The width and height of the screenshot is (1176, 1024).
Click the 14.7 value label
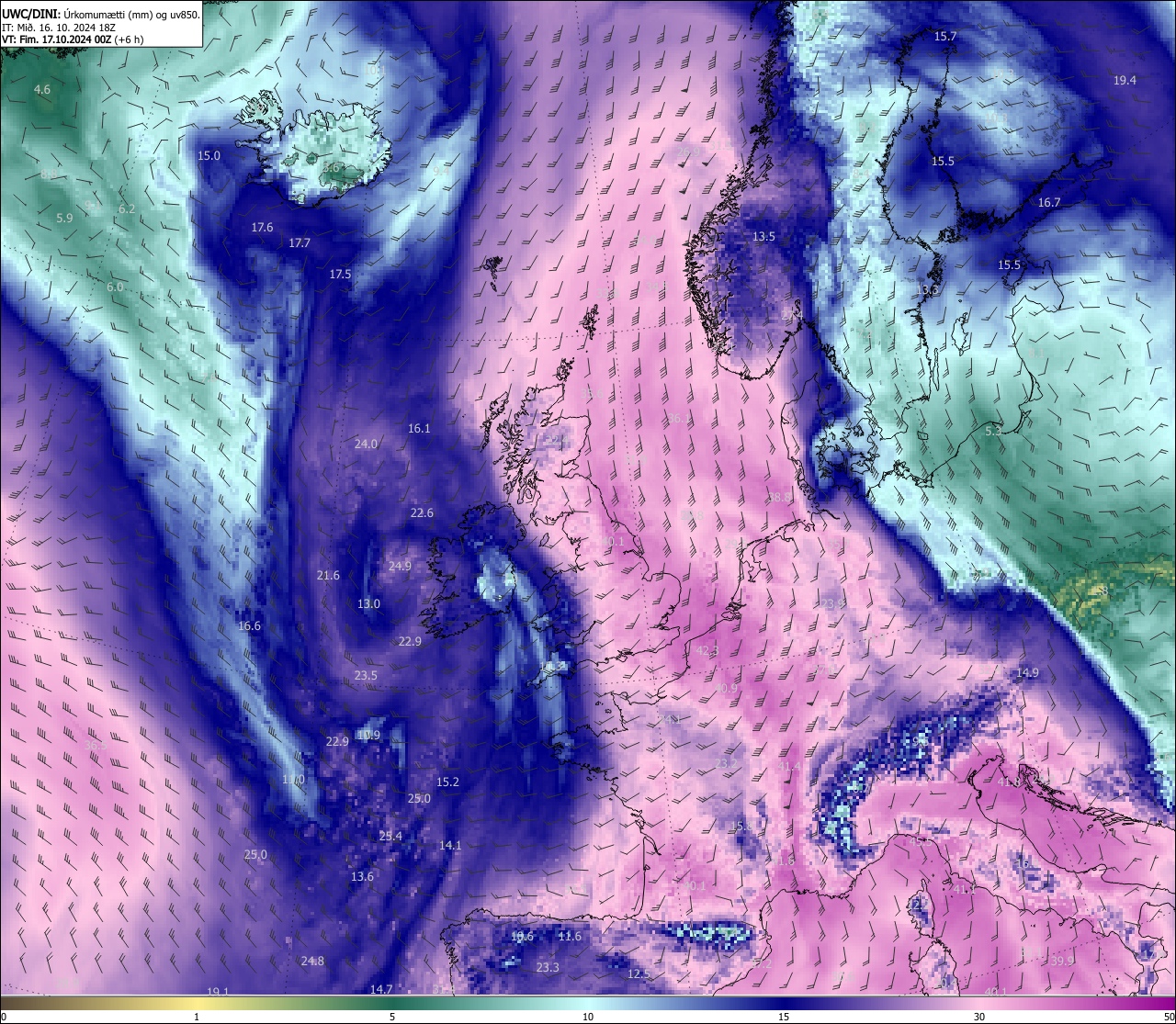381,989
